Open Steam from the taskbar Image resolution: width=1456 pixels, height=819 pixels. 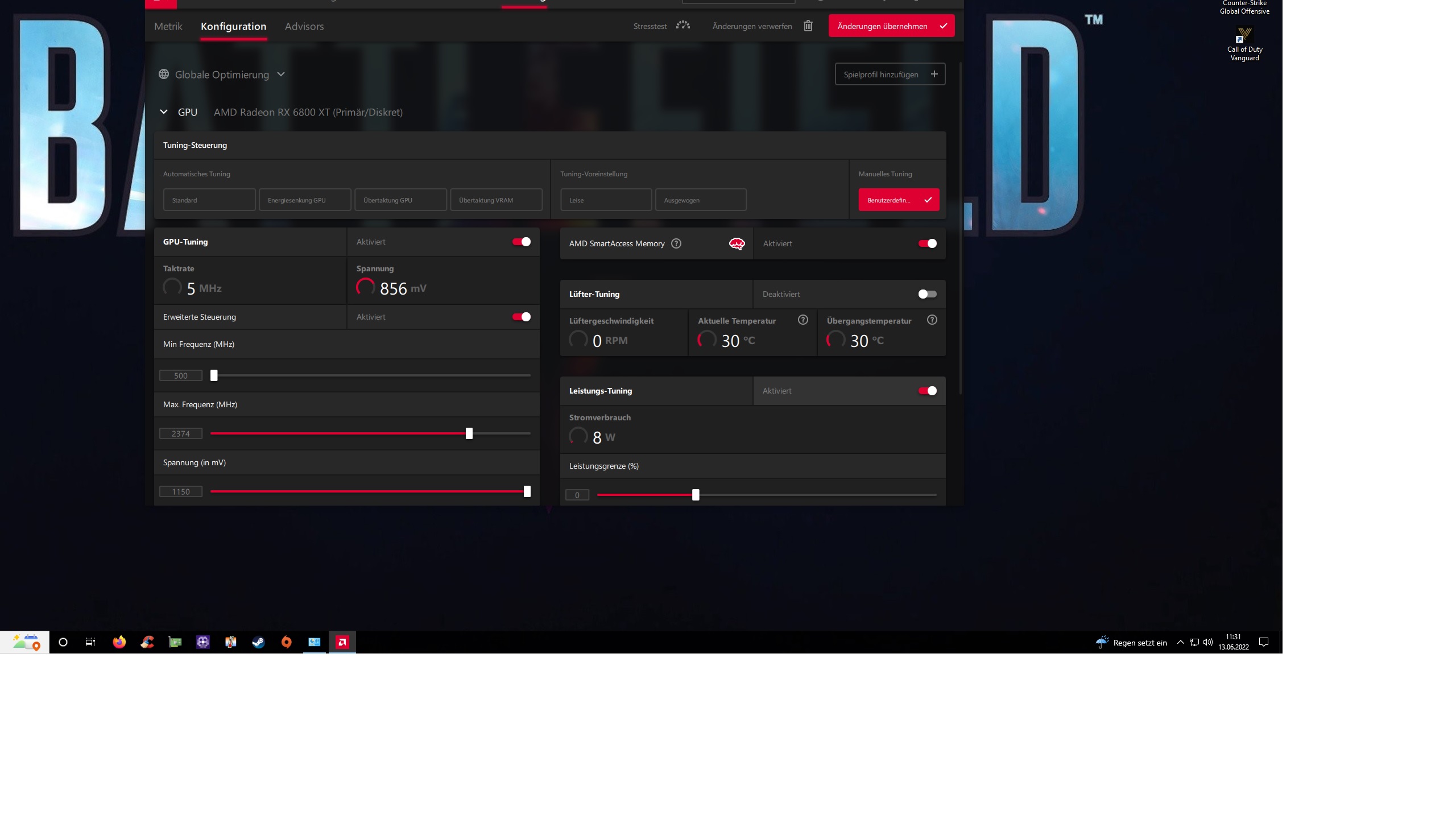(x=258, y=642)
